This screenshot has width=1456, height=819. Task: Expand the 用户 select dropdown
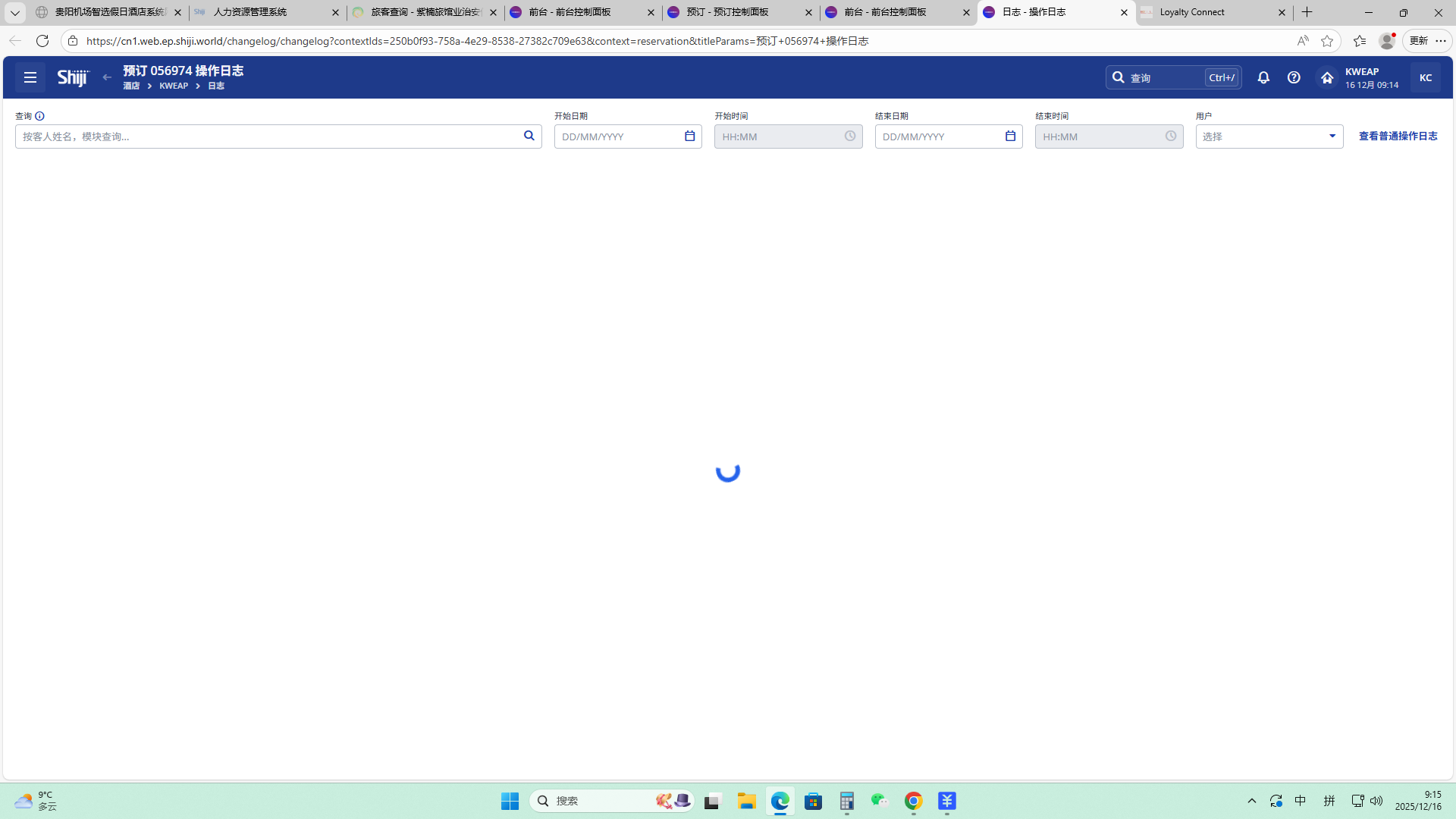point(1332,136)
